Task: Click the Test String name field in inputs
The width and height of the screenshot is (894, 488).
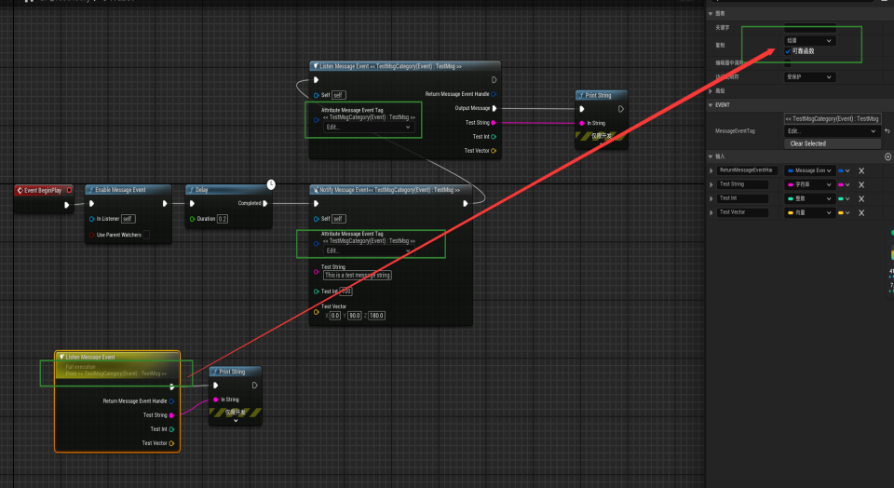Action: (743, 184)
